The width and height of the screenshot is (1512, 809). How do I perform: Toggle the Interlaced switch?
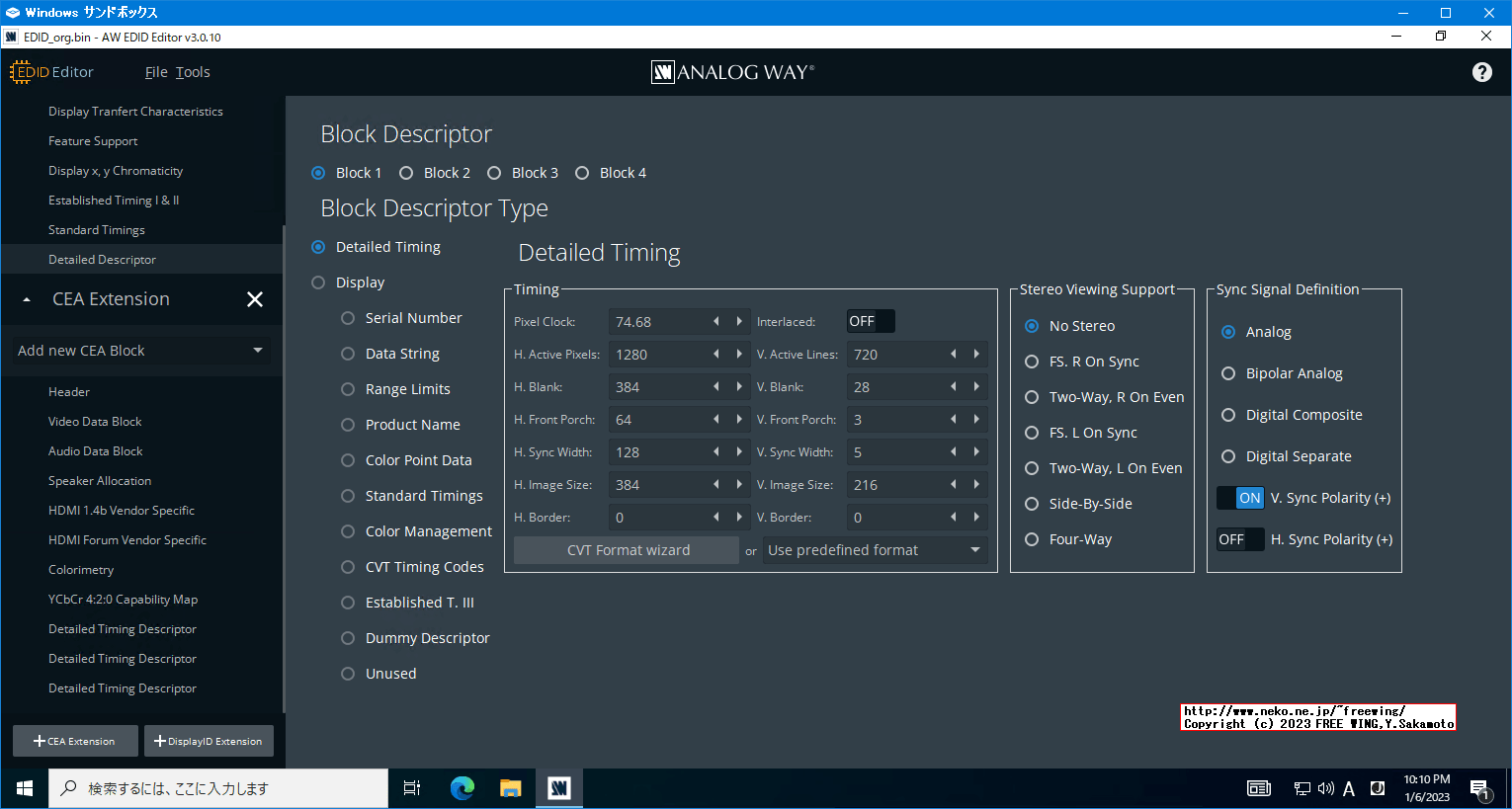(x=871, y=322)
